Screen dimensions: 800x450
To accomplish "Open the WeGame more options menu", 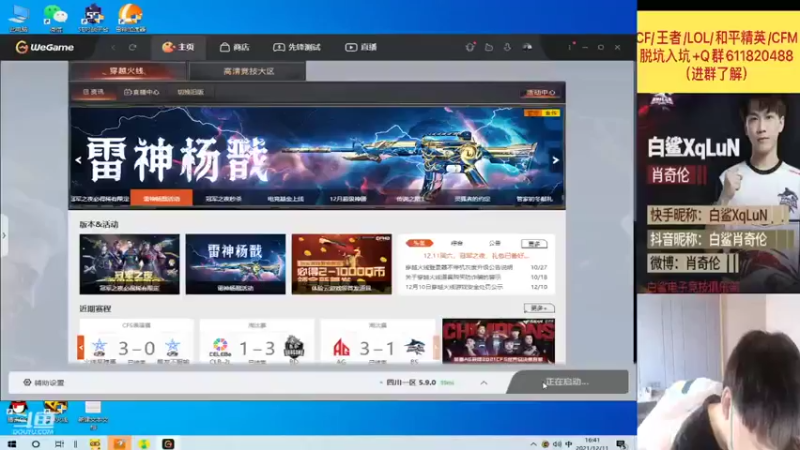I will click(570, 47).
